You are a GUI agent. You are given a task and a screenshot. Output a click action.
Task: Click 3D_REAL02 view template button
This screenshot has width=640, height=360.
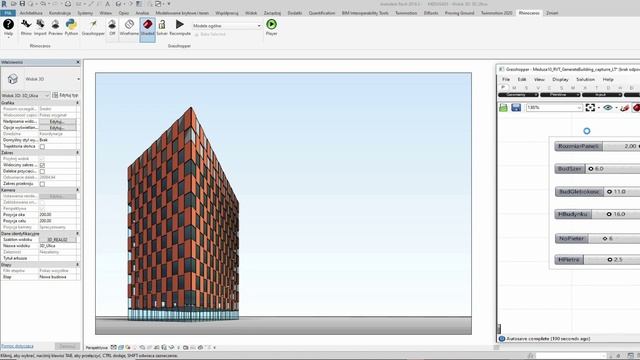pyautogui.click(x=57, y=240)
